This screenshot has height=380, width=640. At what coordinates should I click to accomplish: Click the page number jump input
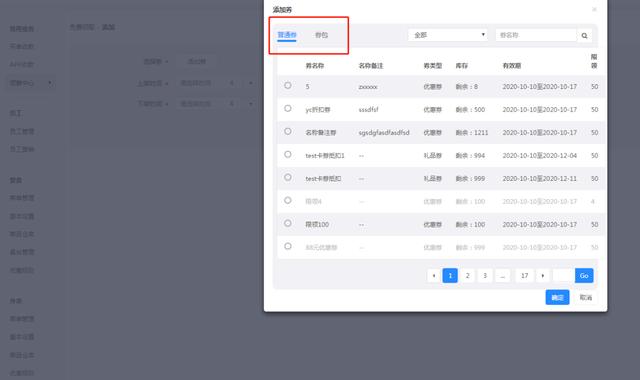tap(563, 276)
